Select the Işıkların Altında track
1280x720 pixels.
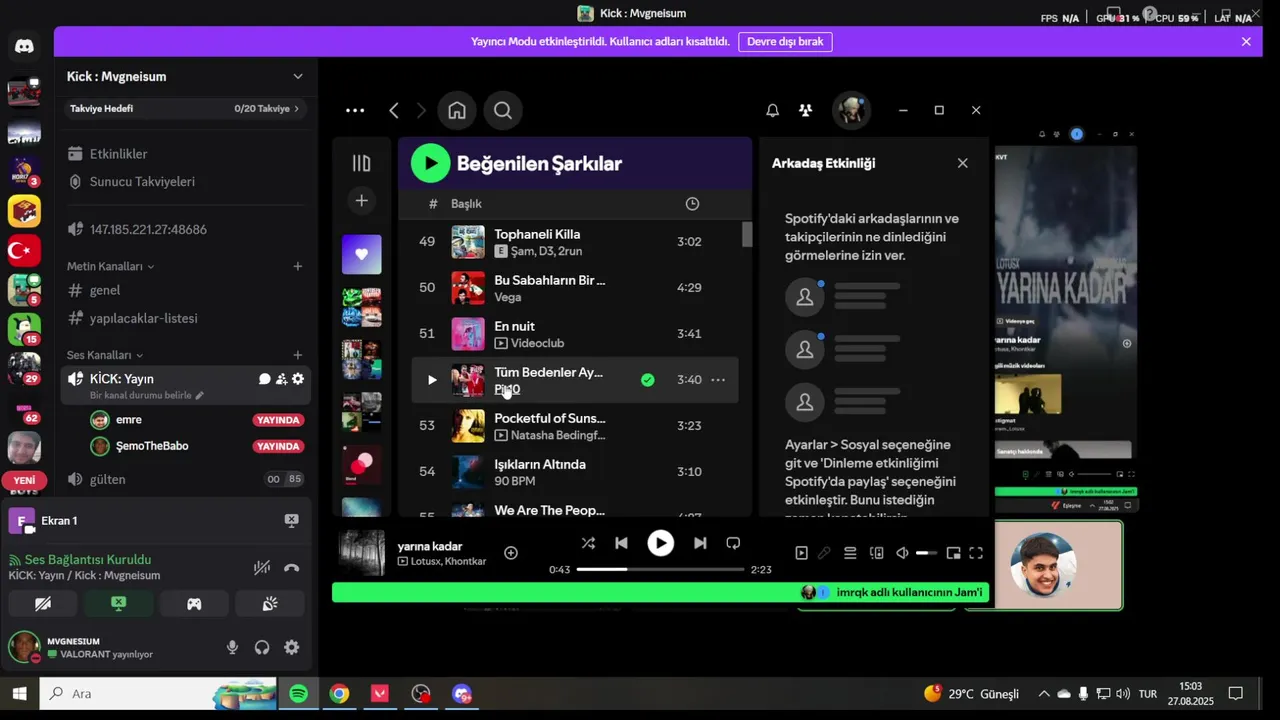pos(575,472)
